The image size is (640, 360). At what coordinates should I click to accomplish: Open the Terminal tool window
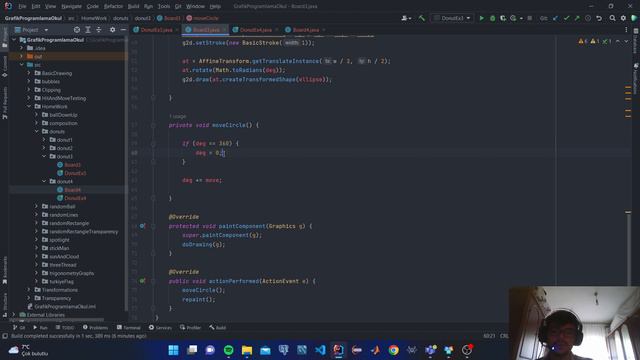pyautogui.click(x=129, y=327)
